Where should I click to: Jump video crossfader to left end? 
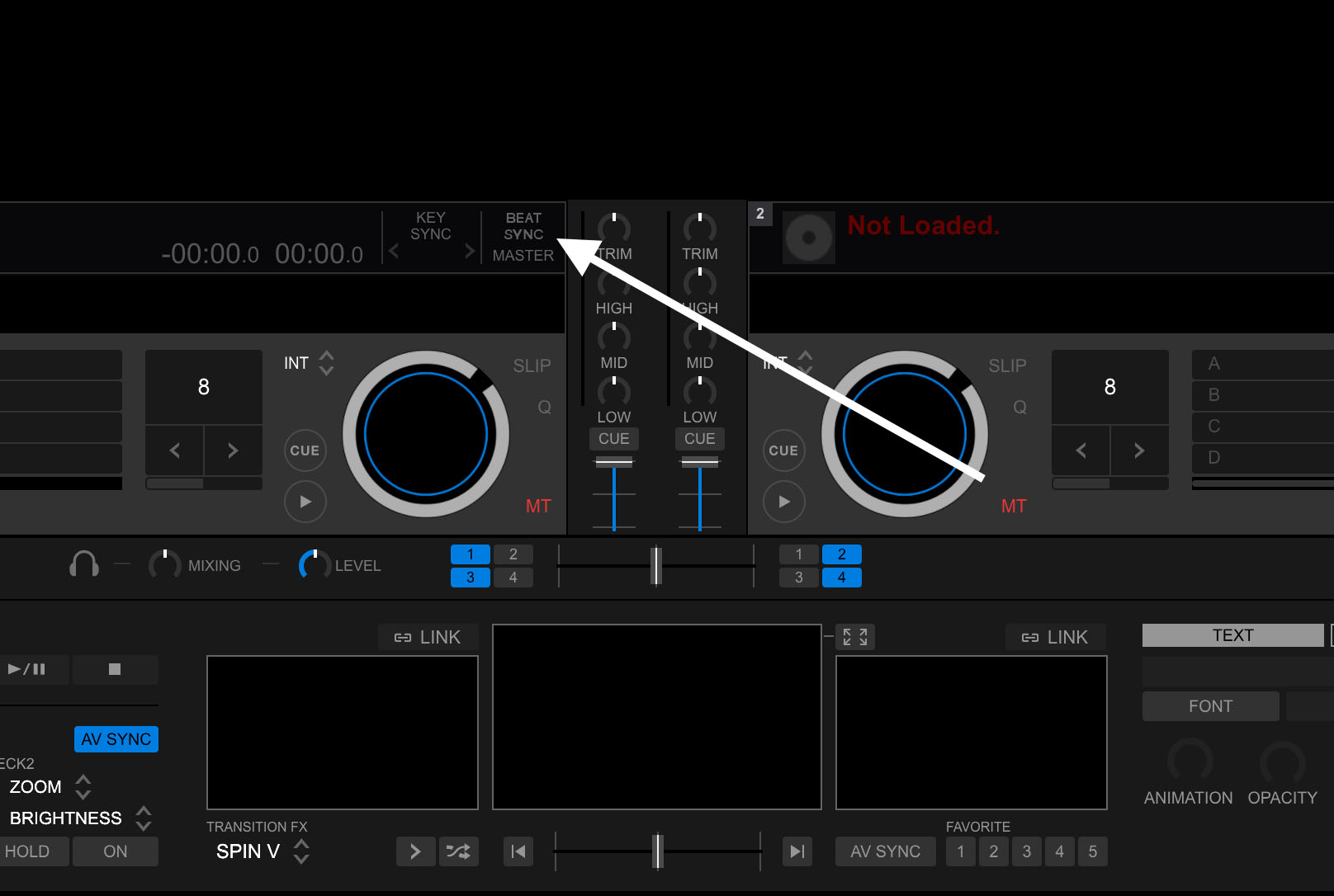click(518, 851)
